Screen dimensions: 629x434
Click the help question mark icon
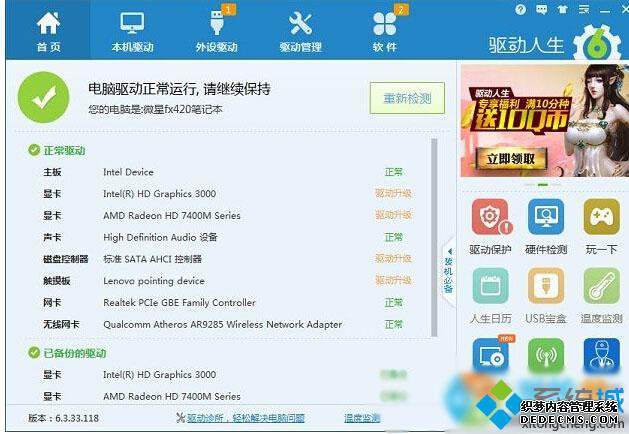(x=520, y=10)
